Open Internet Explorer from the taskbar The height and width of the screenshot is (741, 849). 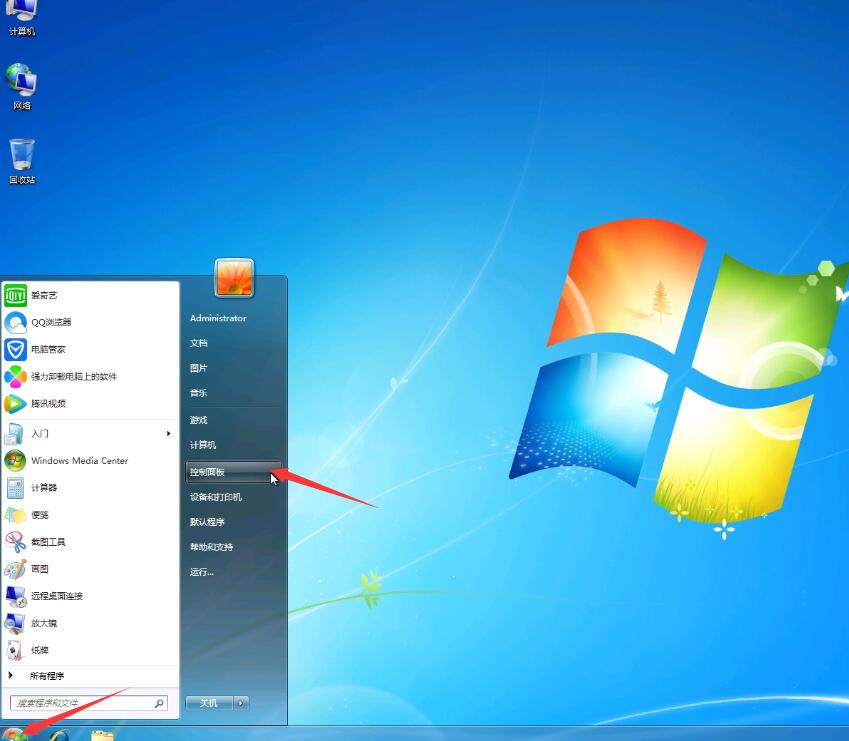[59, 735]
